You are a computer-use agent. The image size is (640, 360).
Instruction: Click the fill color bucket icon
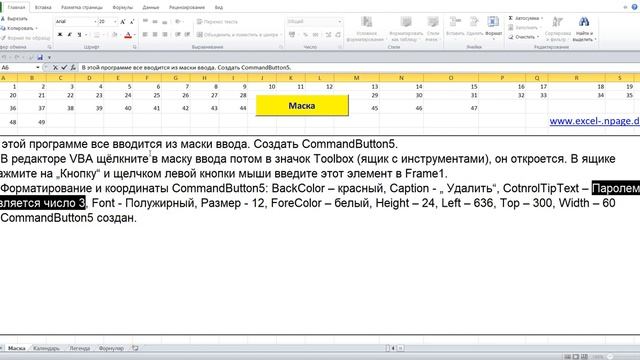click(114, 35)
